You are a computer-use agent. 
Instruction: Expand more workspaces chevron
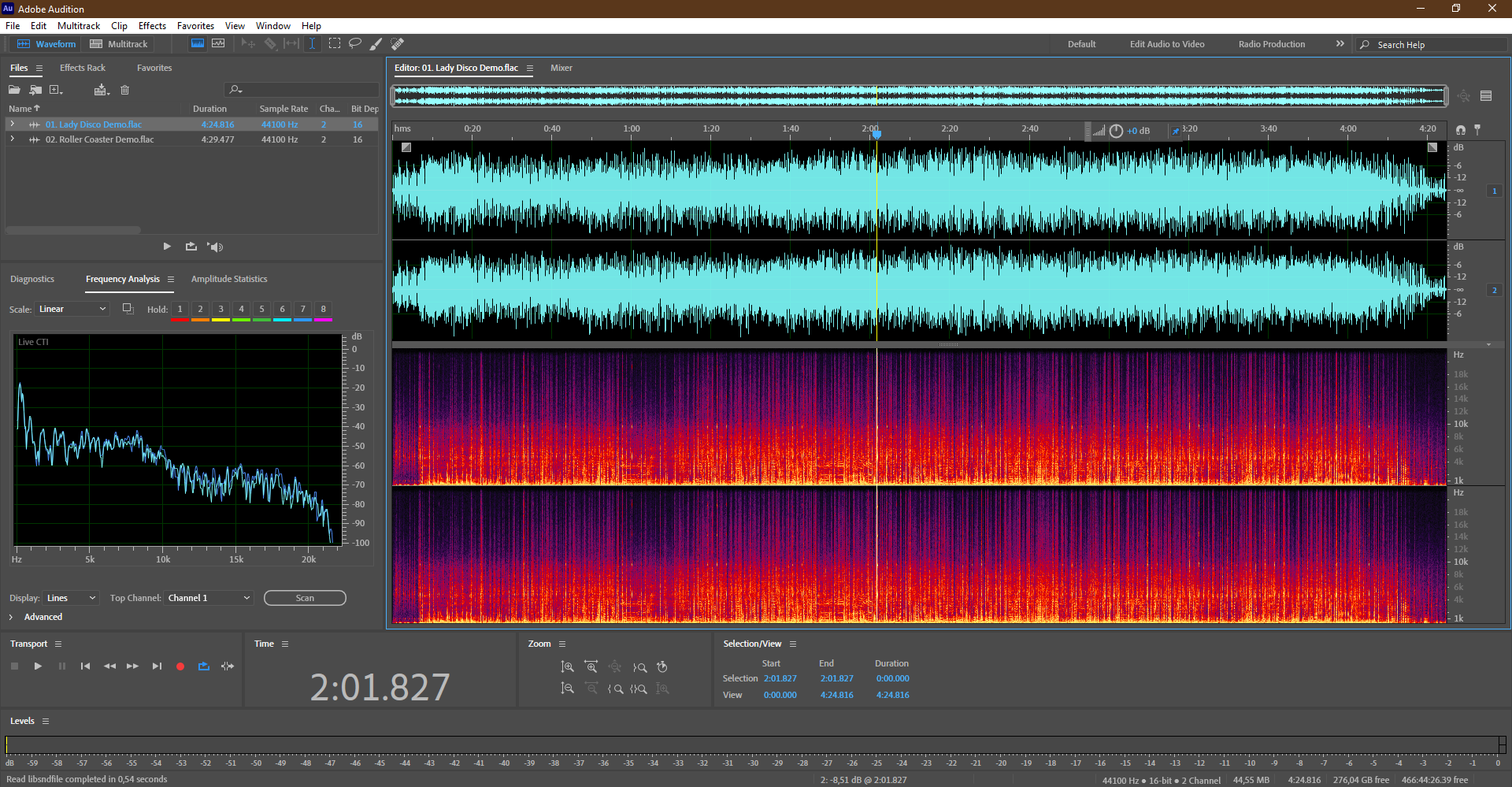[x=1340, y=44]
